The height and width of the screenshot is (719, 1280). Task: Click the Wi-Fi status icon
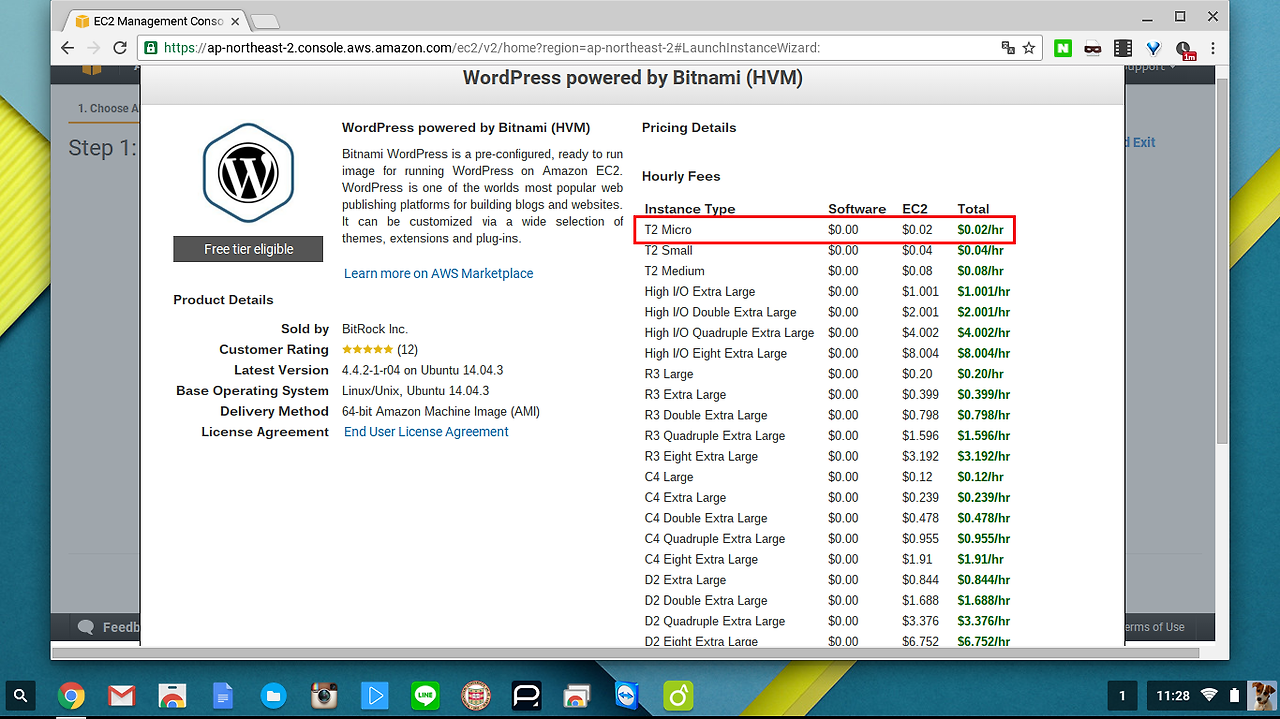[x=1210, y=696]
